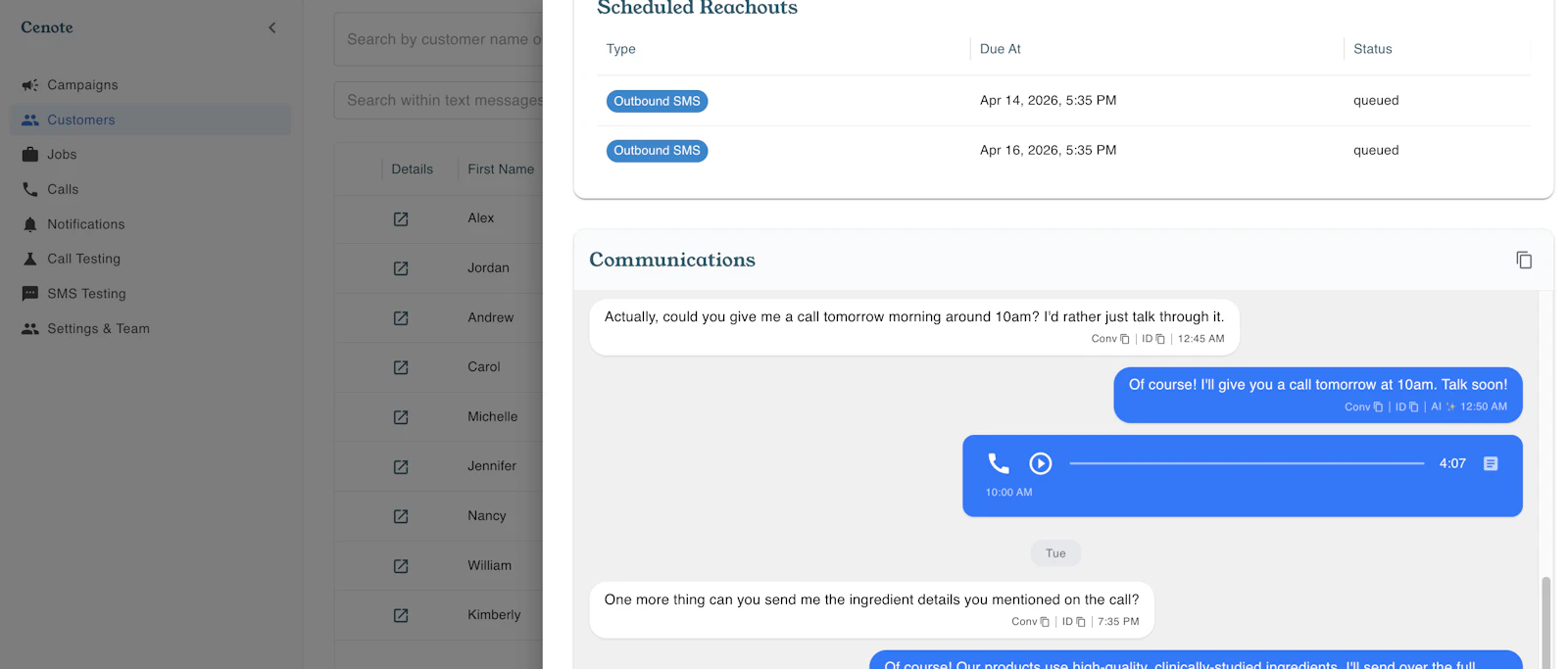Open details for customer William
This screenshot has height=669, width=1568.
click(401, 566)
